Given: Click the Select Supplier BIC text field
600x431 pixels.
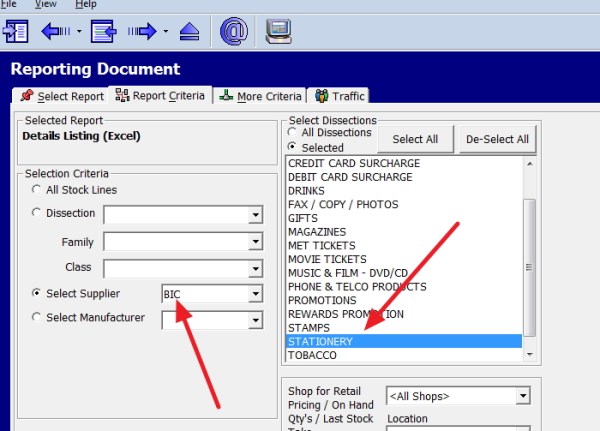Looking at the screenshot, I should [205, 294].
